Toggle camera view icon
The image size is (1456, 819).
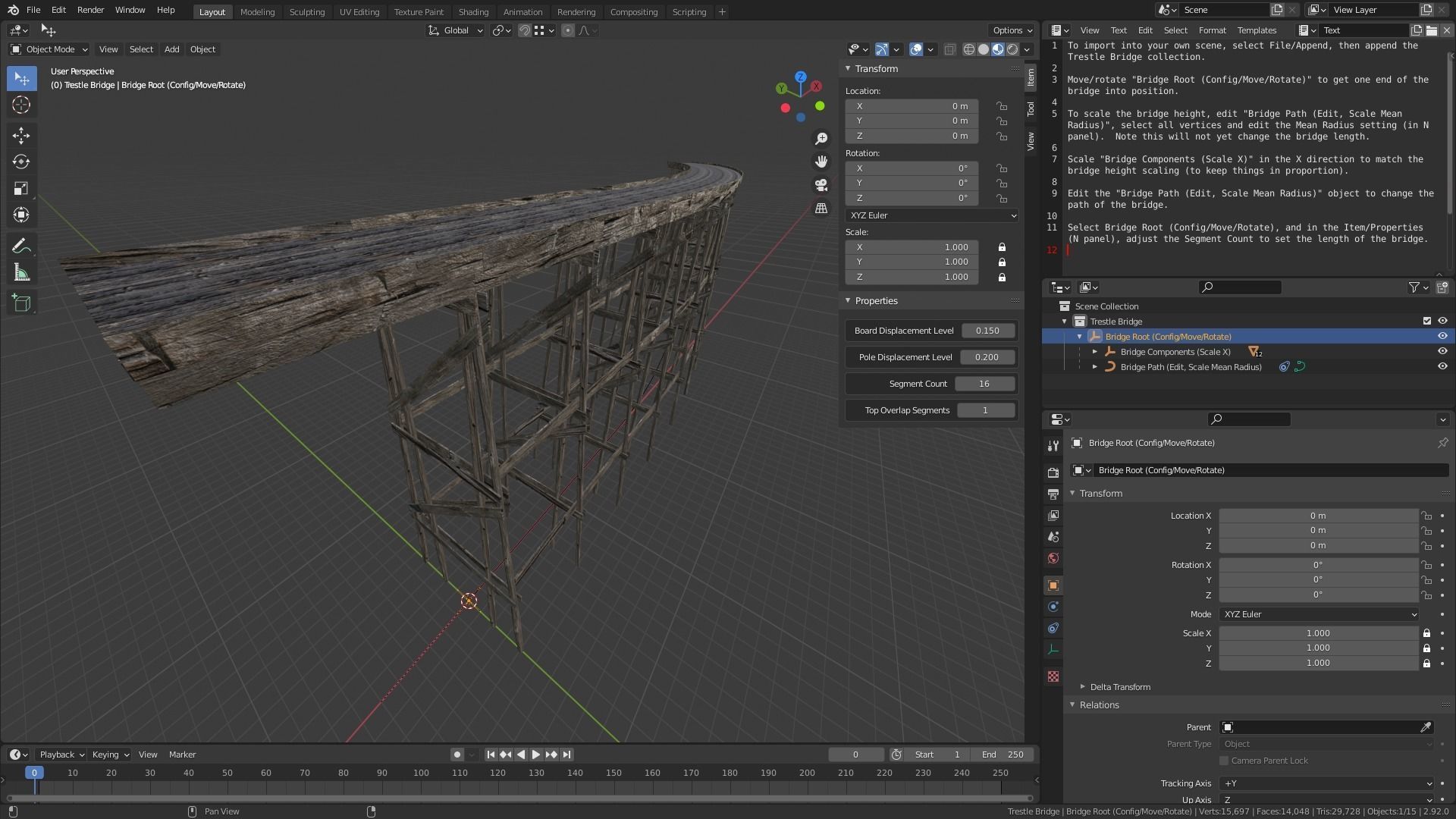pyautogui.click(x=821, y=185)
